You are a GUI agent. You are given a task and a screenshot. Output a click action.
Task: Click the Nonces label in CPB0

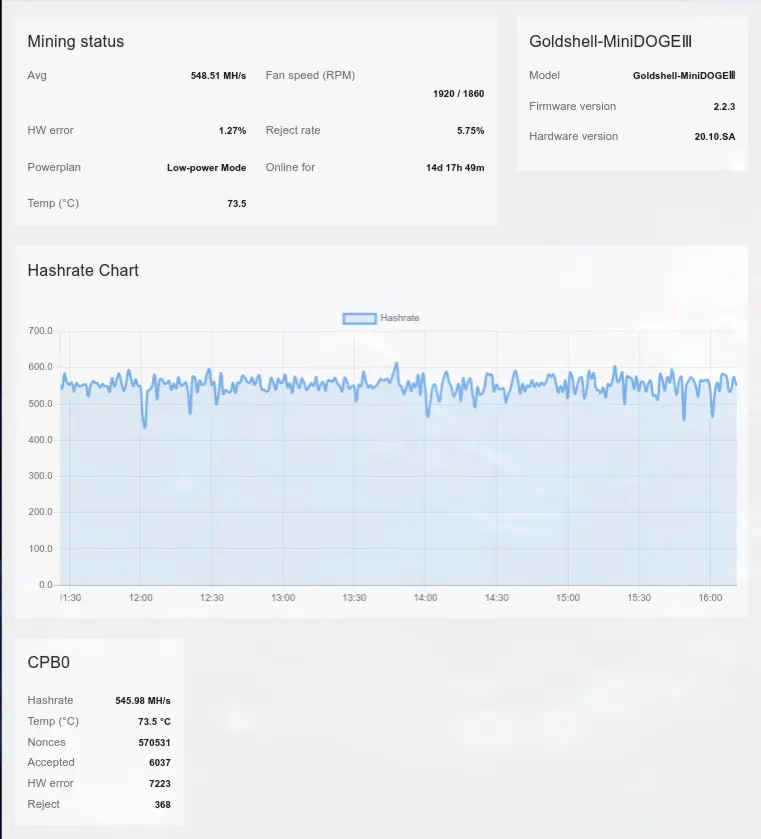[47, 742]
